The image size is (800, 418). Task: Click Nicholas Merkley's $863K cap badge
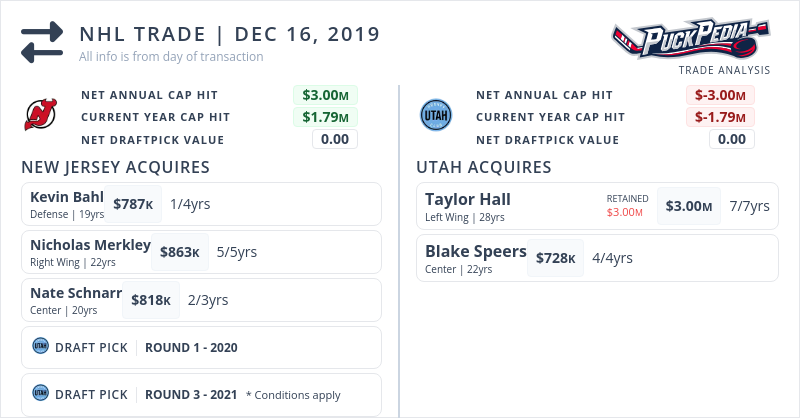(x=181, y=252)
